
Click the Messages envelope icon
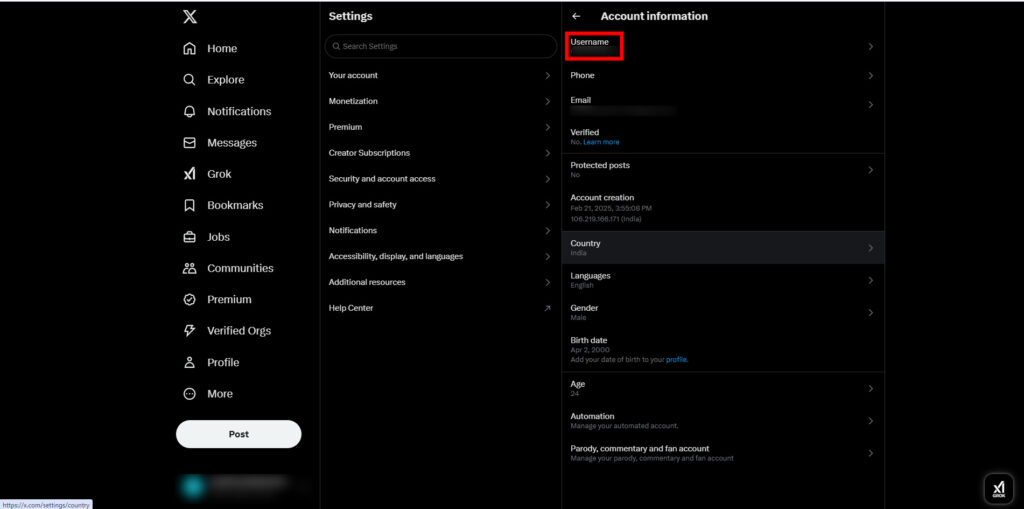tap(189, 142)
